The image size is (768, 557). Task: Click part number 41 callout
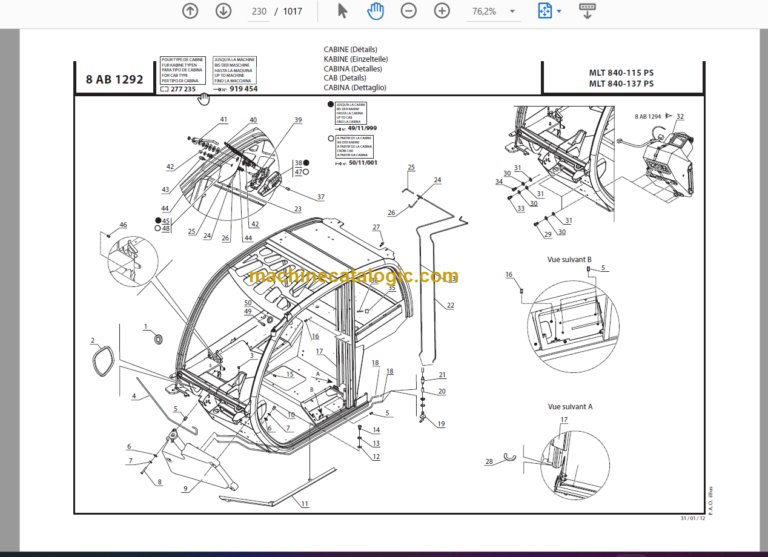[223, 120]
